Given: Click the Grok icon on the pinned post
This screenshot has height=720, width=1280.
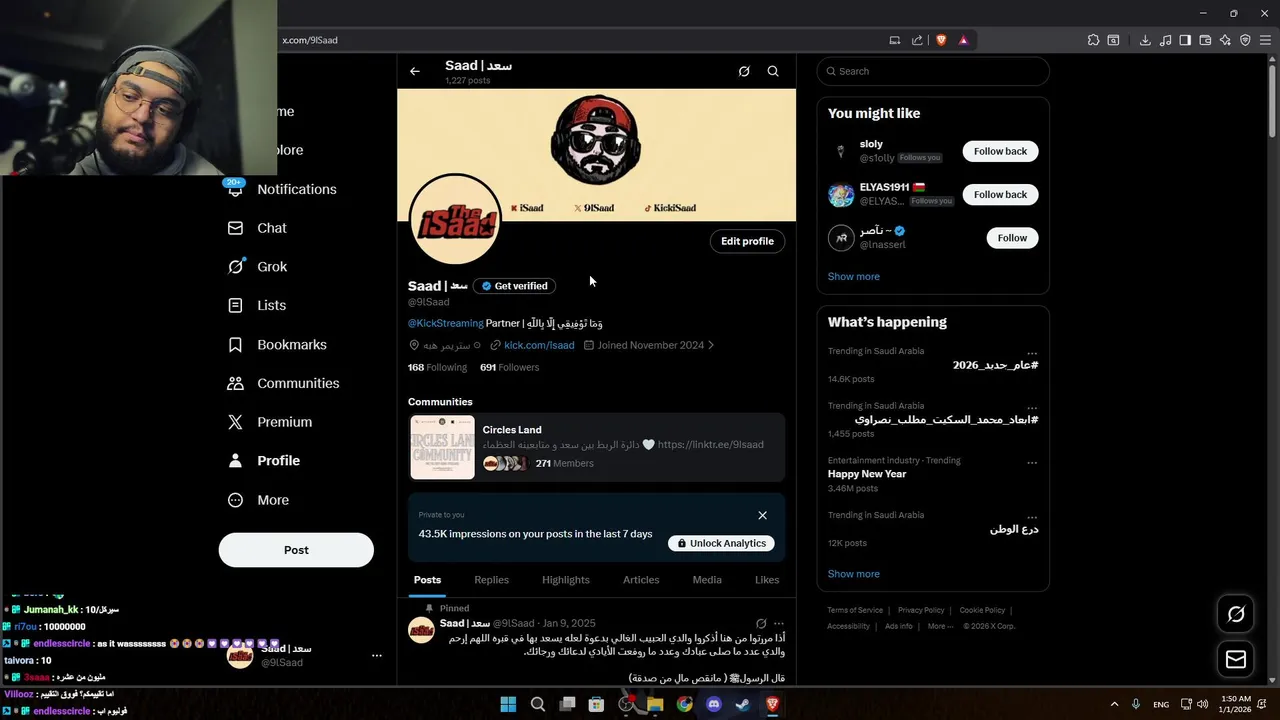Looking at the screenshot, I should coord(761,623).
